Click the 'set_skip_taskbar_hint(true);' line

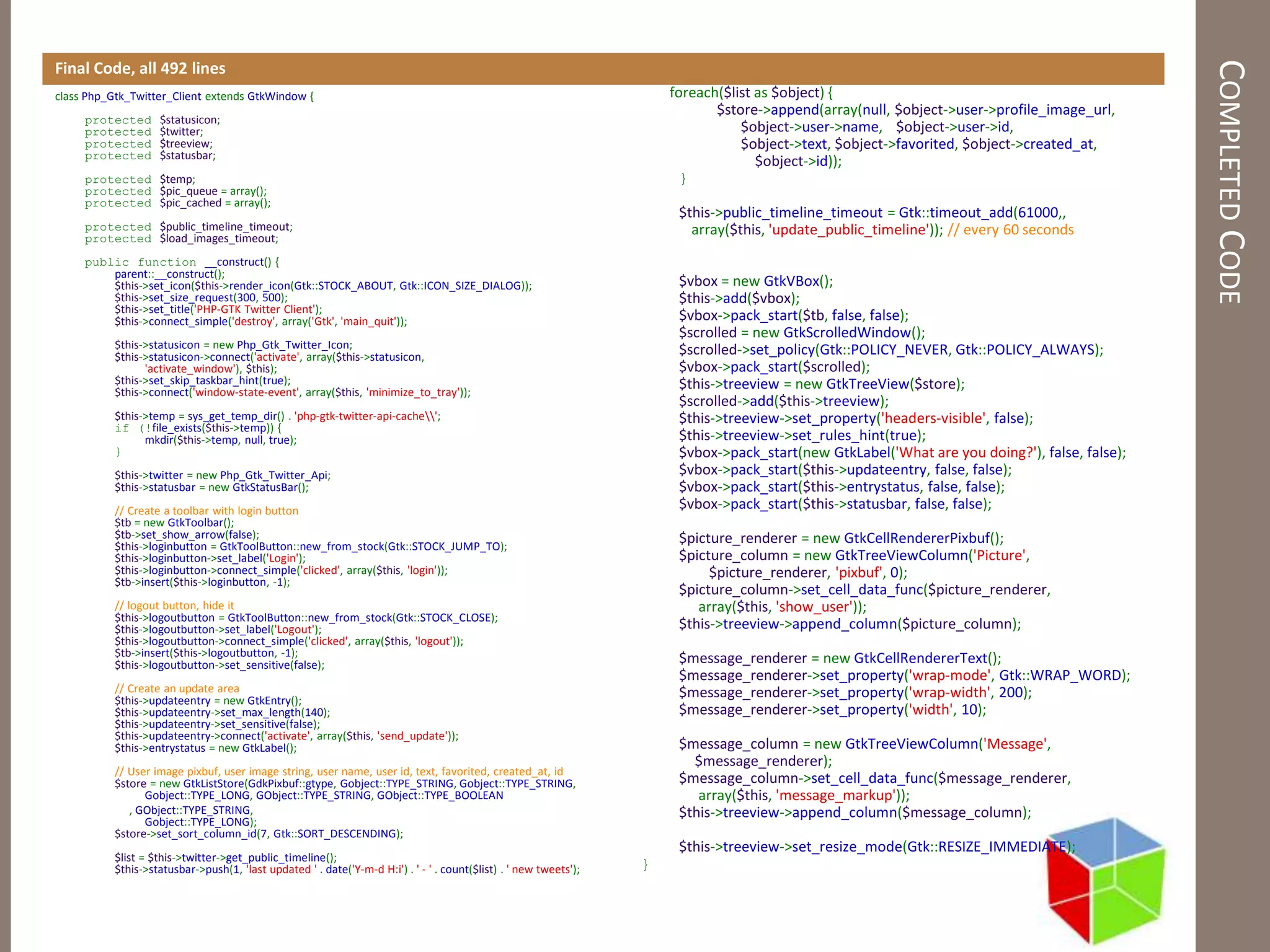click(203, 381)
